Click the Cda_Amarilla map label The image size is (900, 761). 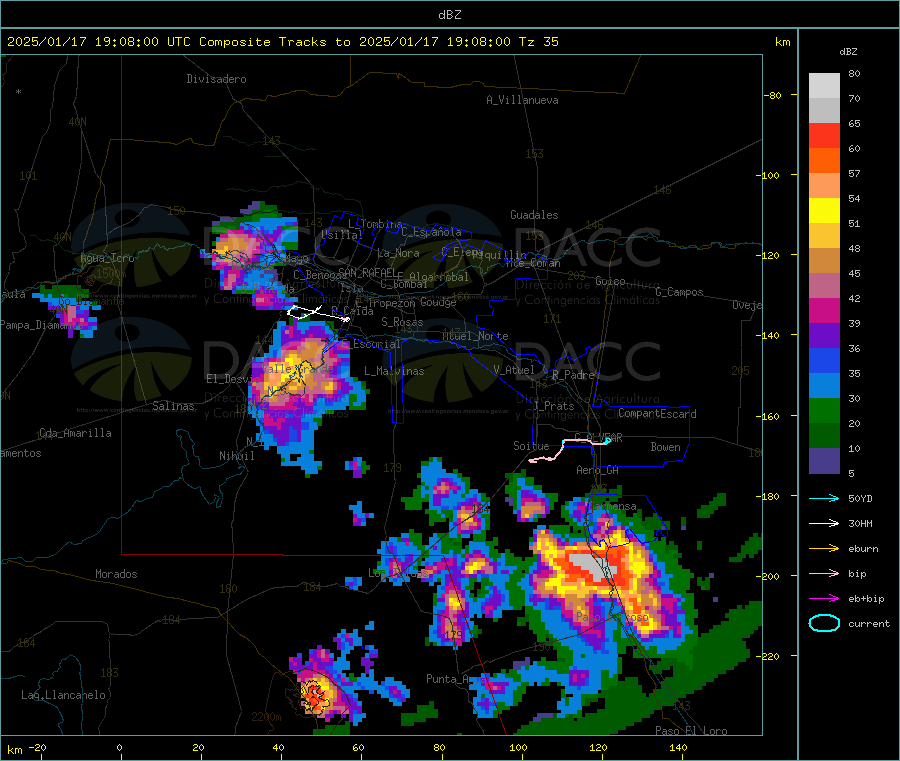point(75,433)
